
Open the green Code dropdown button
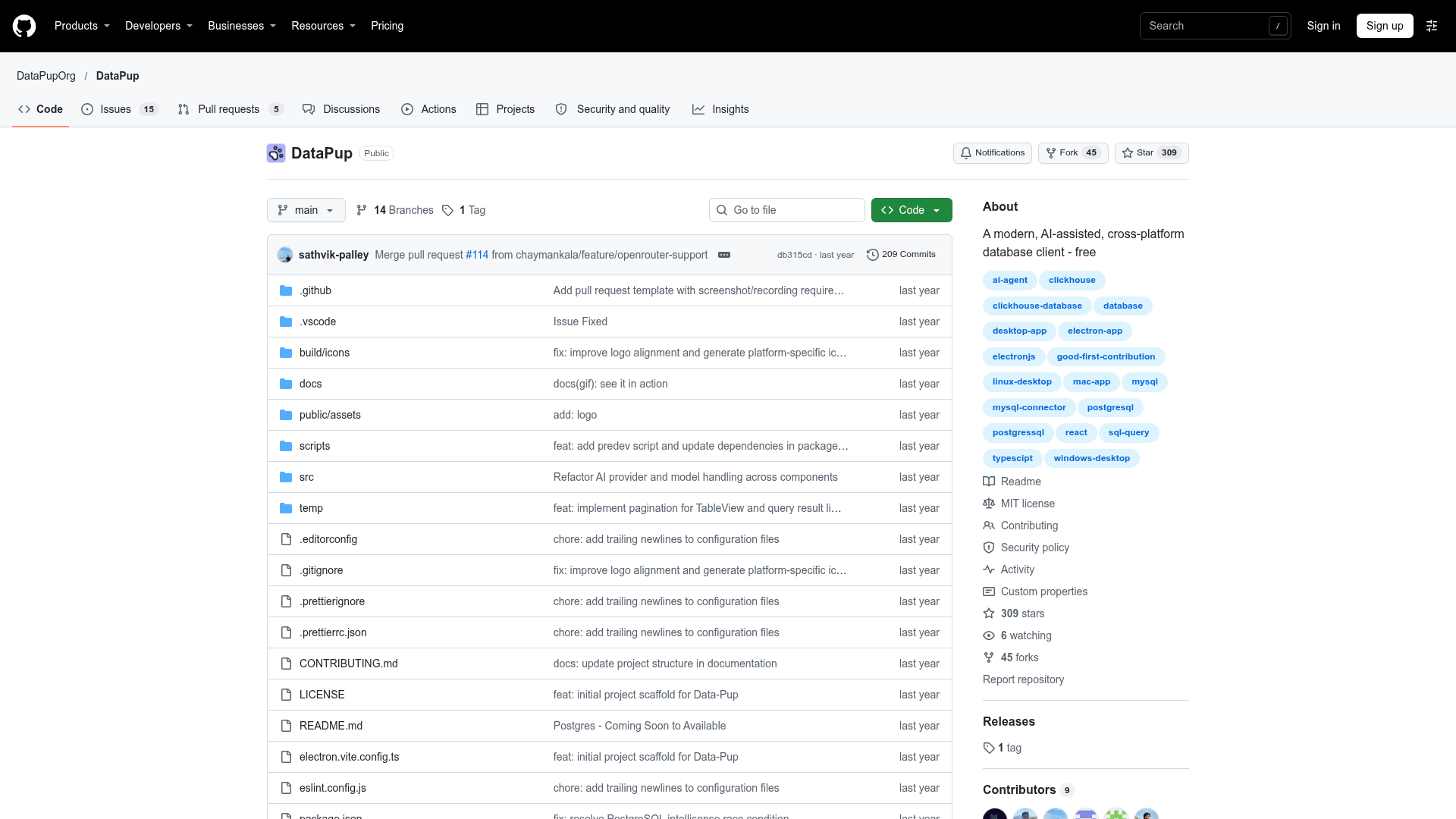pos(912,210)
